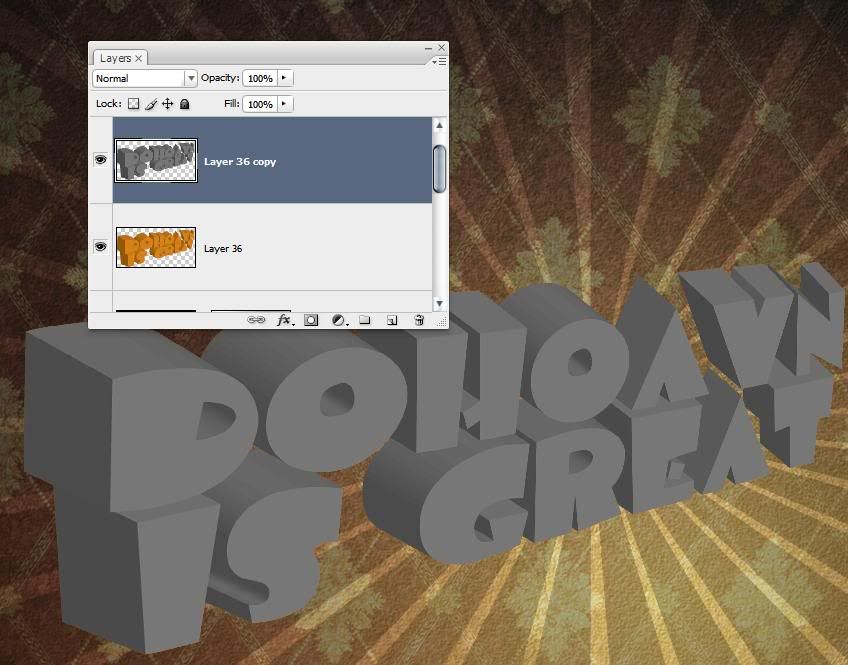Create a new layer group
This screenshot has height=665, width=848.
(x=365, y=320)
